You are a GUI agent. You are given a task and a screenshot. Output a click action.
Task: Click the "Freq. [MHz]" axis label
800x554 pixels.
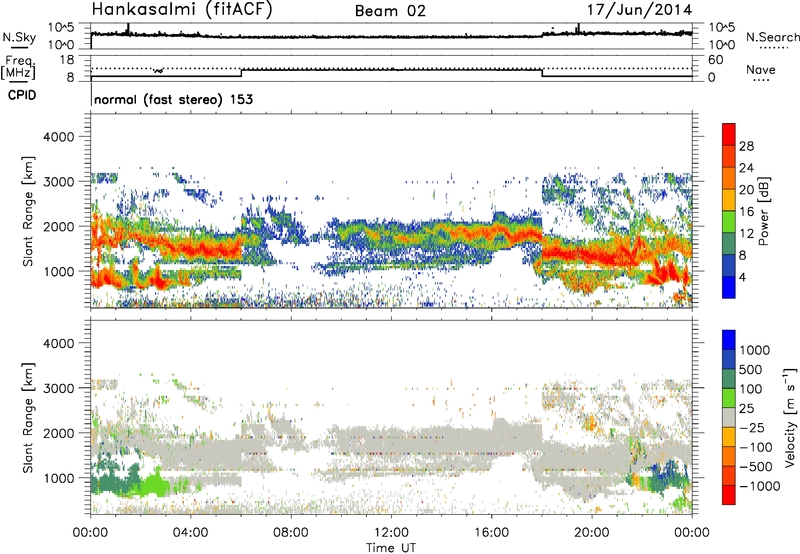pos(18,67)
